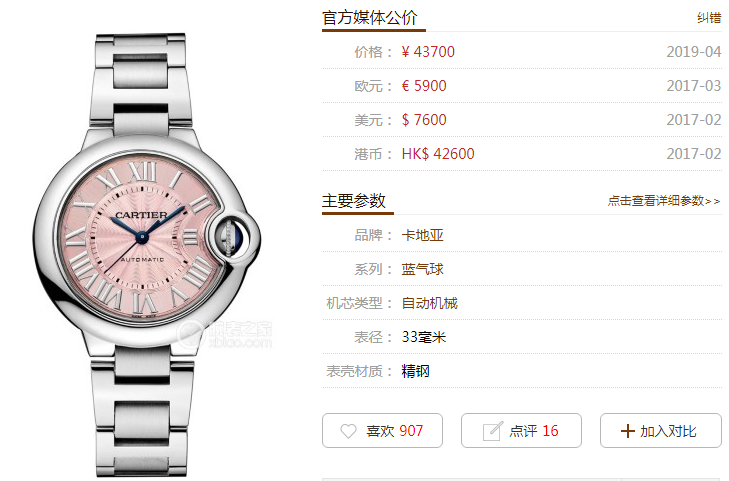729x481 pixels.
Task: Click the case diameter value 33毫米
Action: (424, 337)
